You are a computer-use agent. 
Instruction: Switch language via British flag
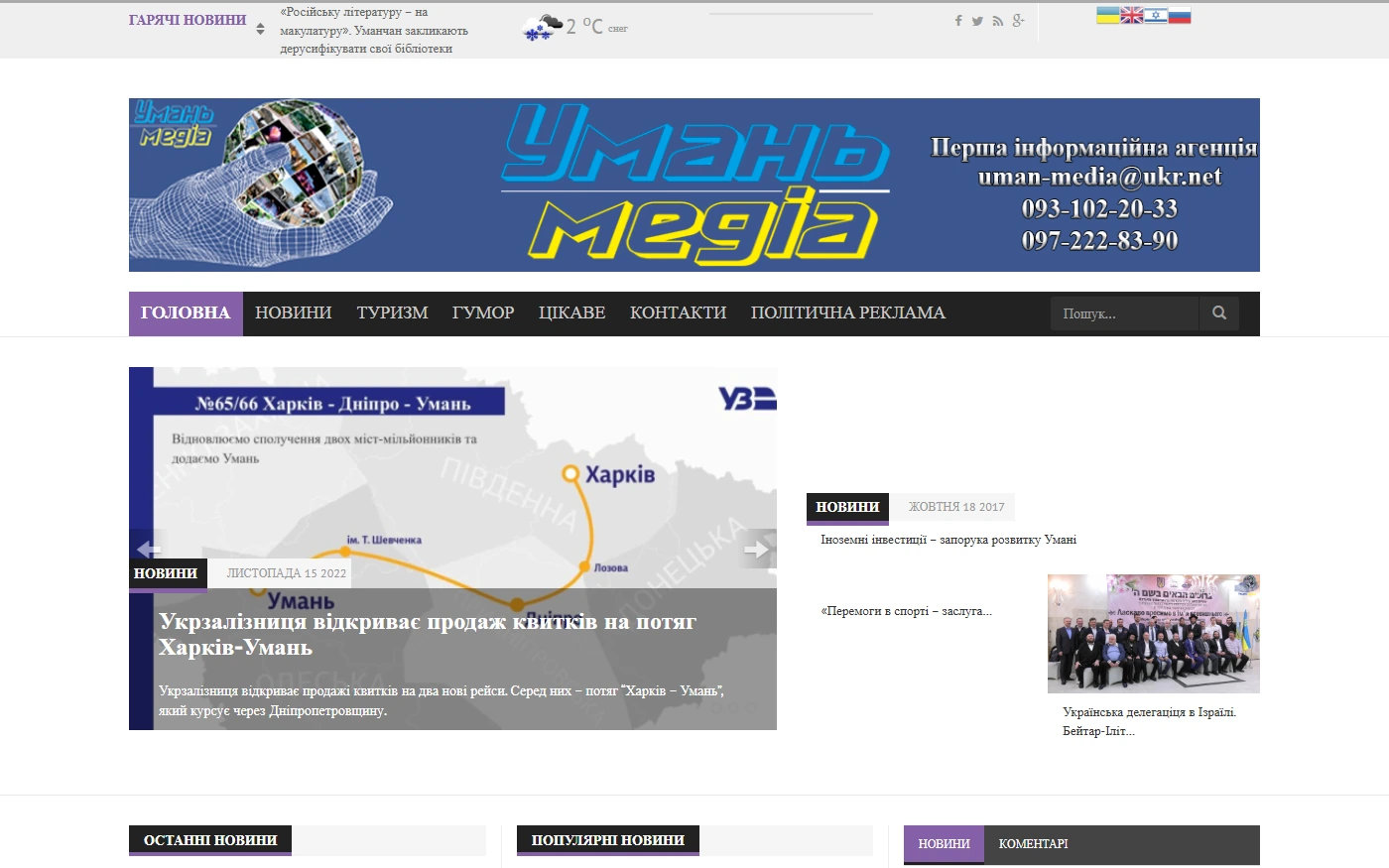[1132, 15]
